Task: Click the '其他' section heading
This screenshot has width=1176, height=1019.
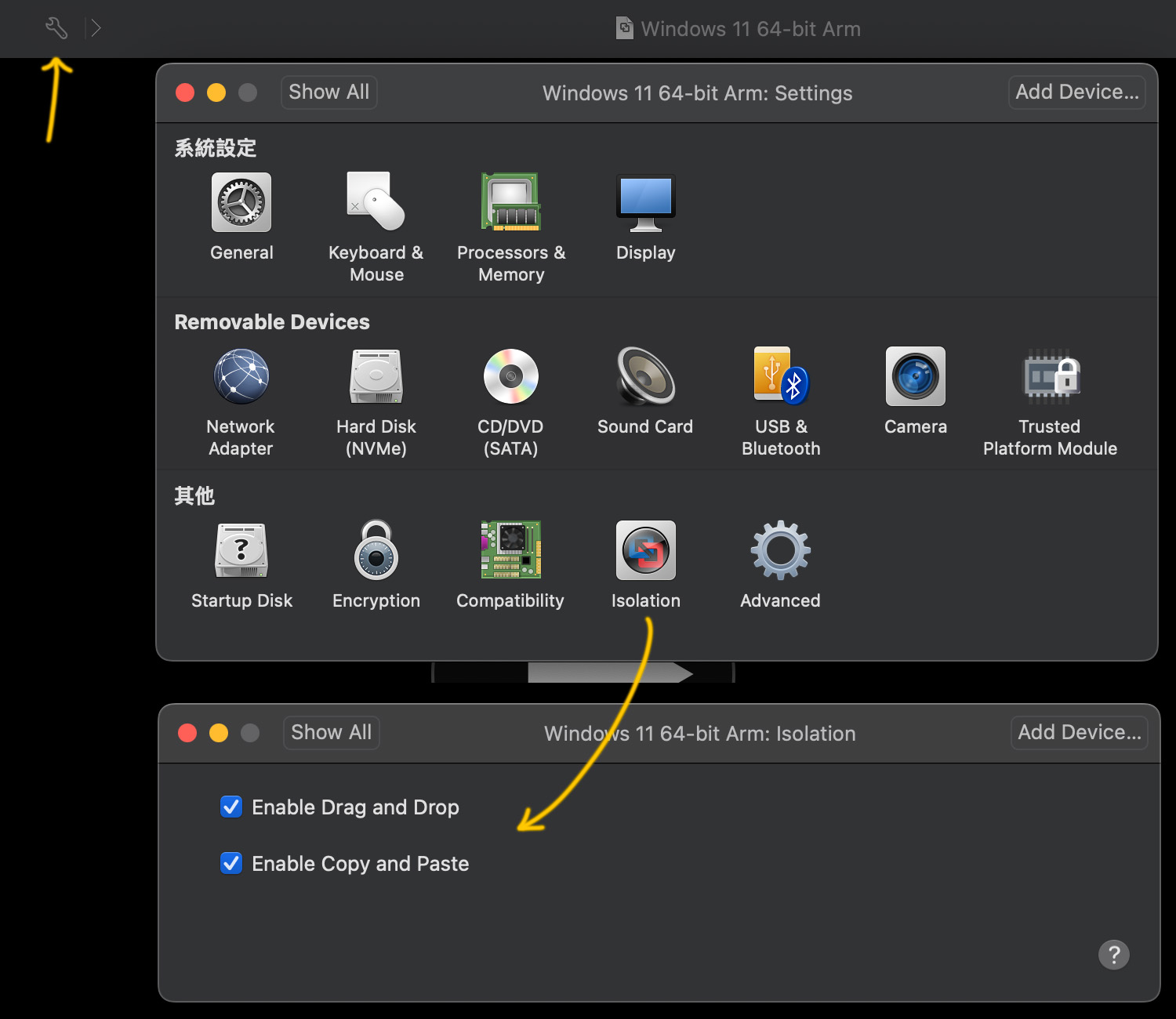Action: tap(194, 496)
